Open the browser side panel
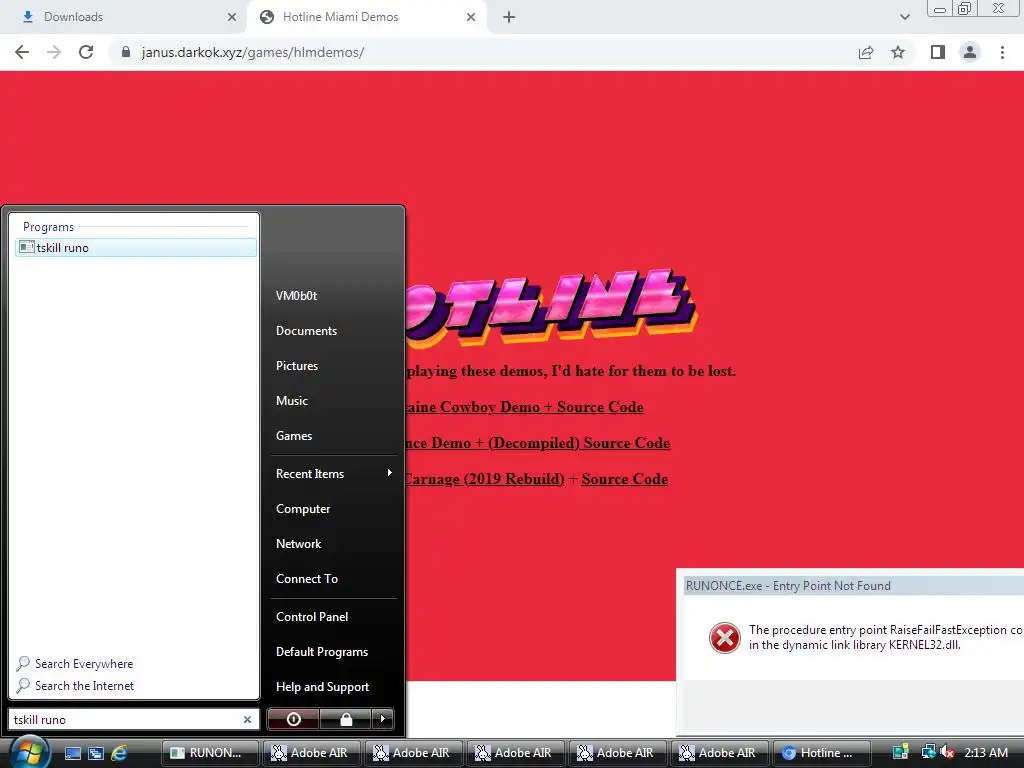 (x=938, y=52)
